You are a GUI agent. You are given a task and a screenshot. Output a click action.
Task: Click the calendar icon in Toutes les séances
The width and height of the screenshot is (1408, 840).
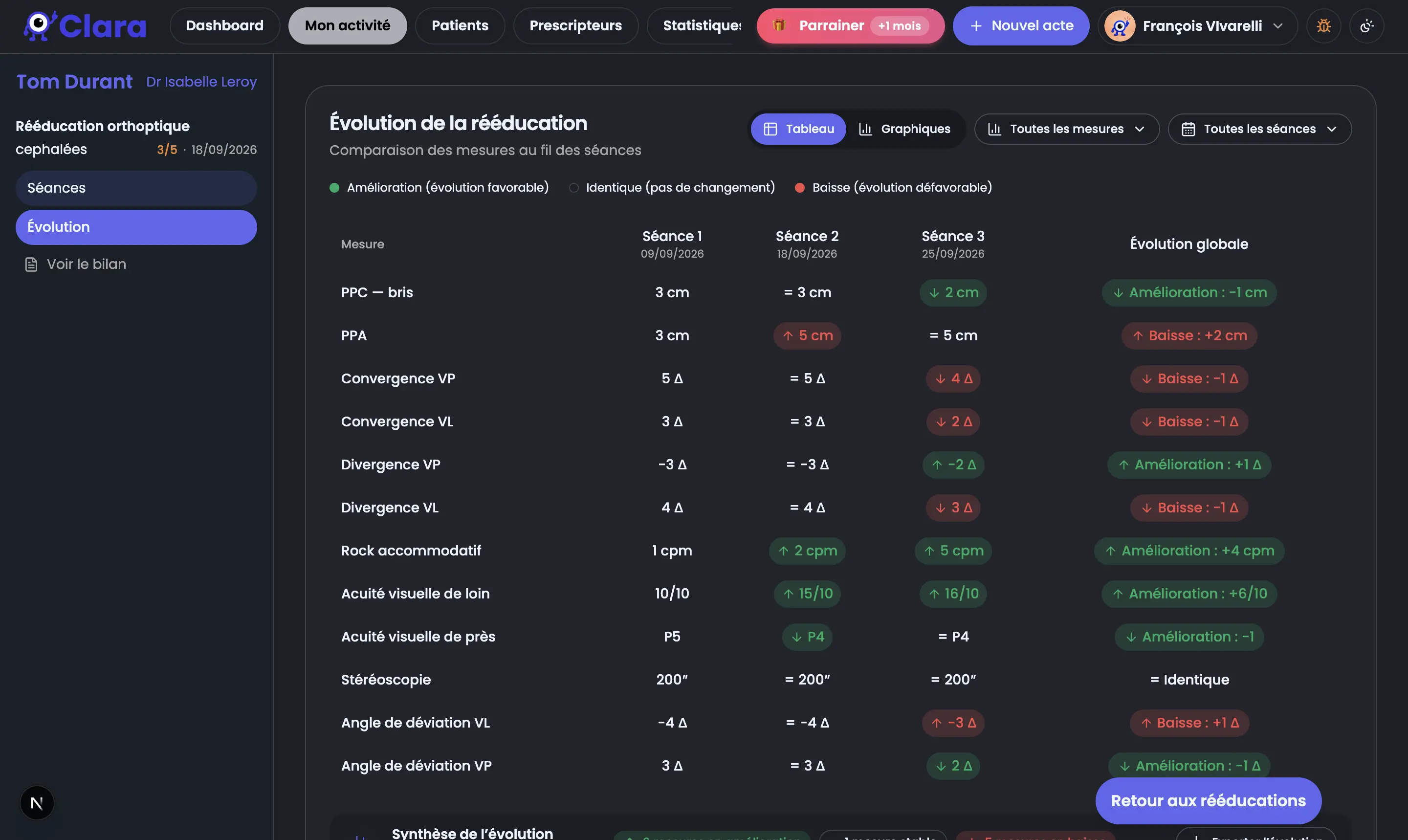point(1188,129)
